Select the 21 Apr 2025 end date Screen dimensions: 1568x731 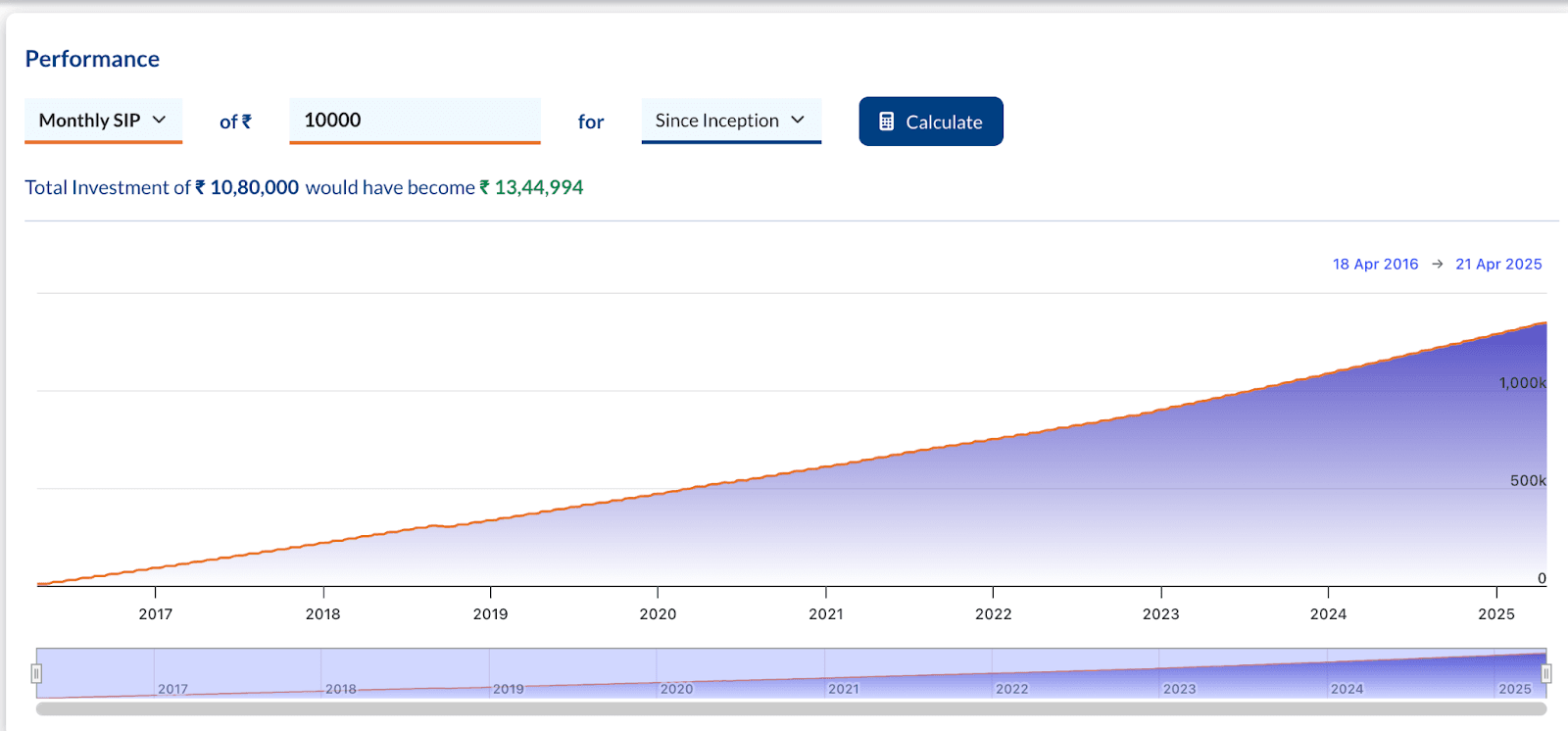[x=1498, y=265]
